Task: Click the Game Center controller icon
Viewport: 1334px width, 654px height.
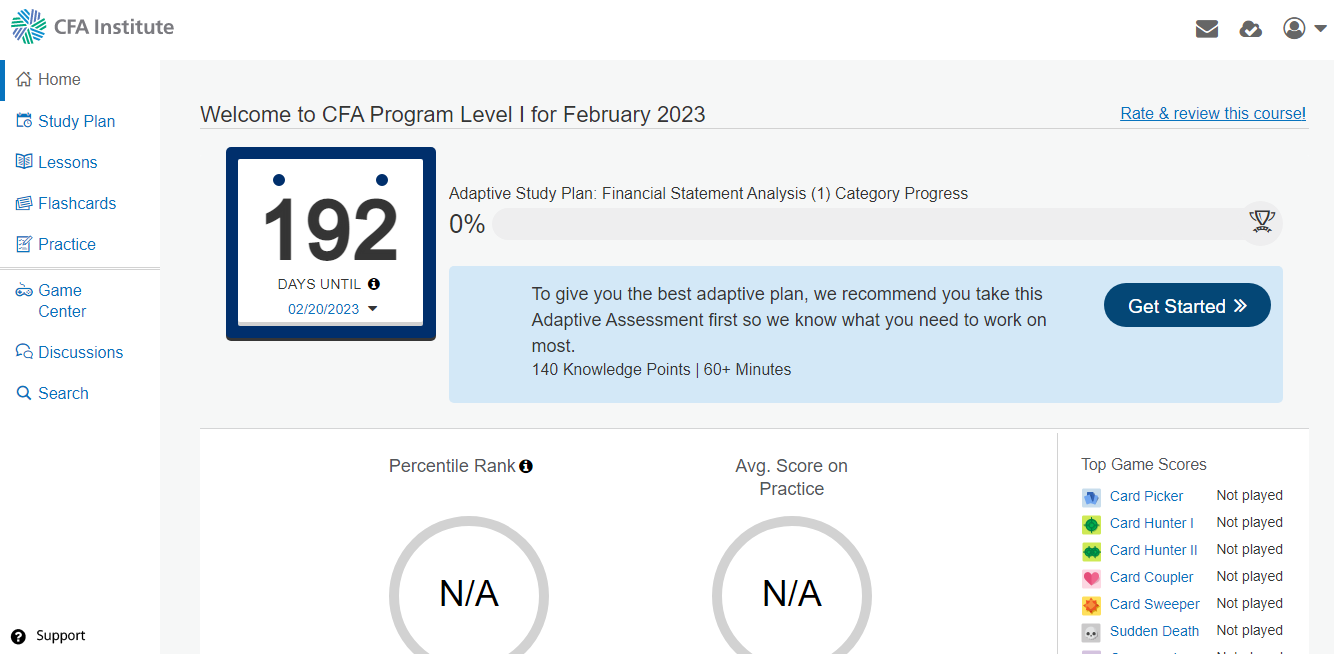Action: 24,291
